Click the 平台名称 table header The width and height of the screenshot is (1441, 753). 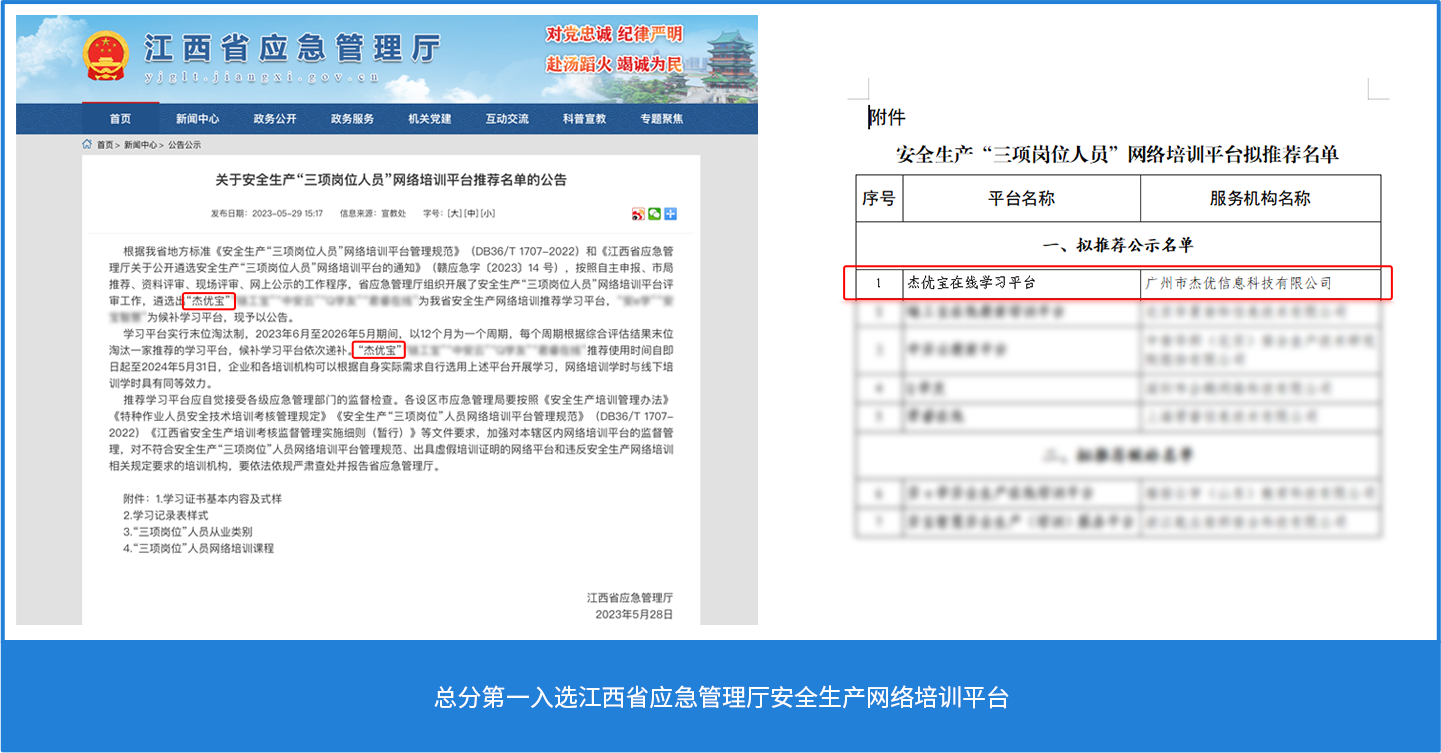tap(1021, 198)
